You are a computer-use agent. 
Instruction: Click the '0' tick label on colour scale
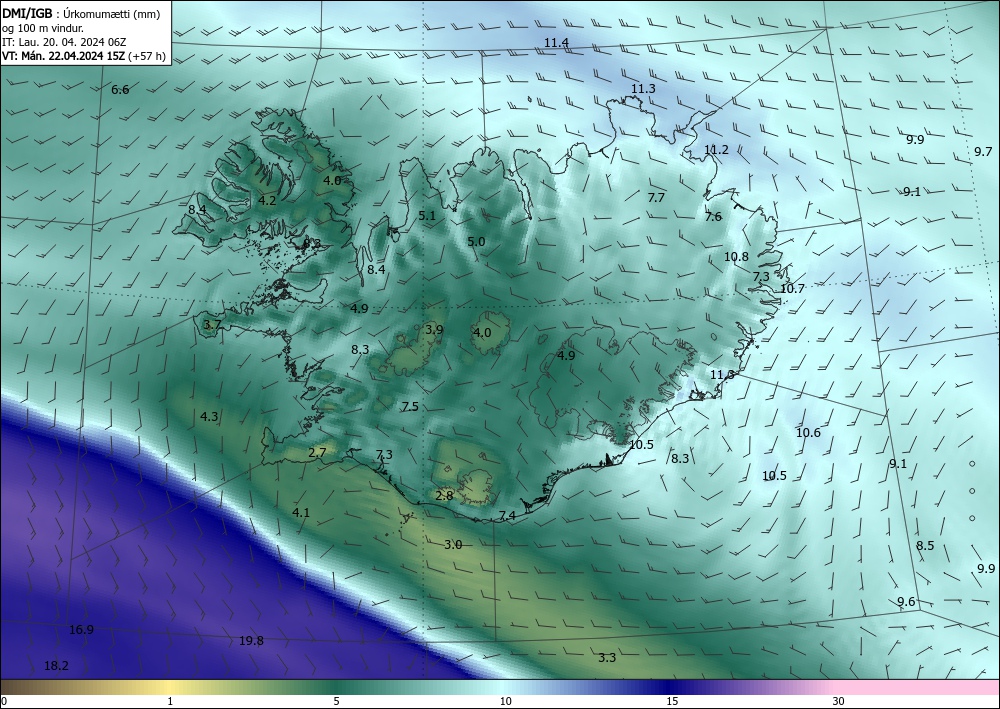tap(4, 701)
